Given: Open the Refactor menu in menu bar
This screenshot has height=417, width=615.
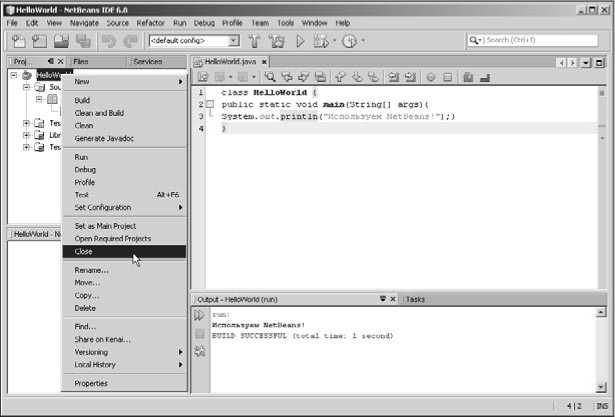Looking at the screenshot, I should (x=151, y=23).
